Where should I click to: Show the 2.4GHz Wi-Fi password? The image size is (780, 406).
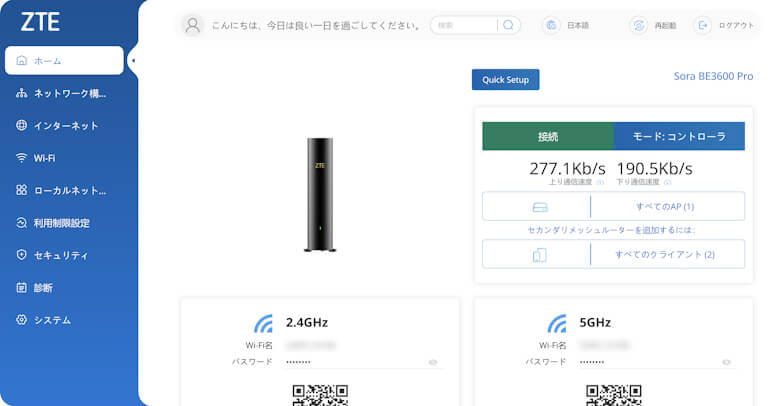(433, 362)
